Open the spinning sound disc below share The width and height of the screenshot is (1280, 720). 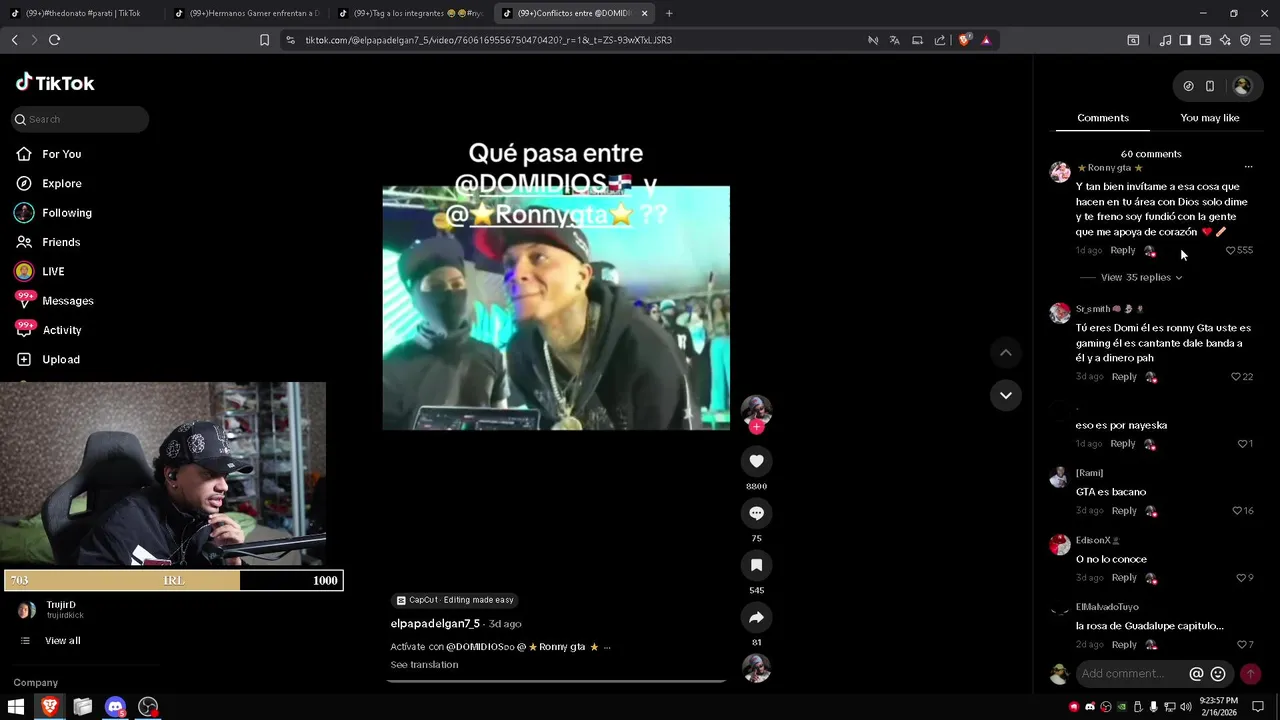[x=756, y=668]
